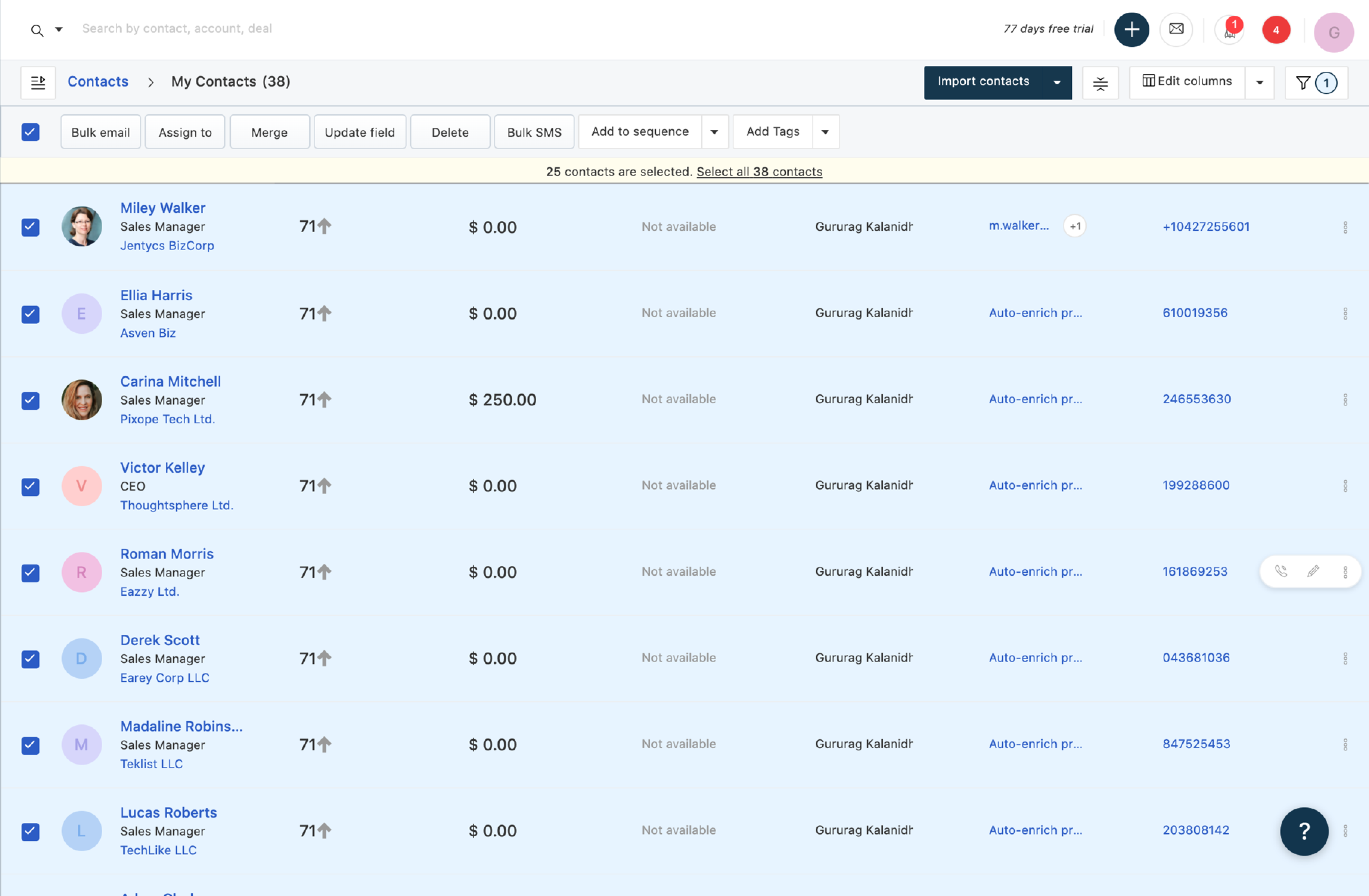Click phone call icon on Roman Morris row

click(x=1280, y=571)
